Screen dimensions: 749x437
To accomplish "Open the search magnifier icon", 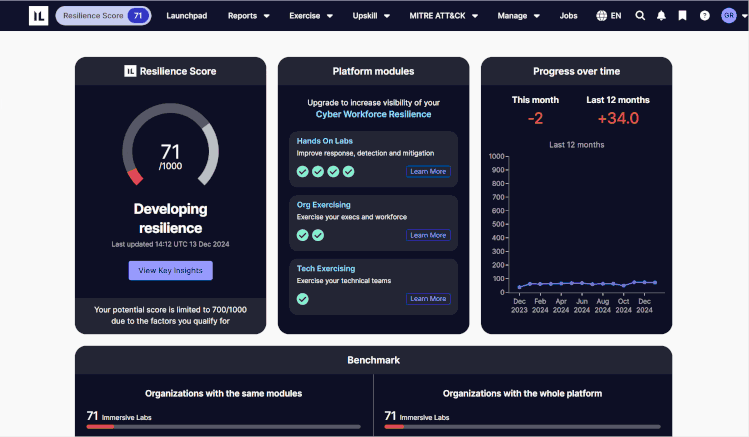I will (x=640, y=16).
